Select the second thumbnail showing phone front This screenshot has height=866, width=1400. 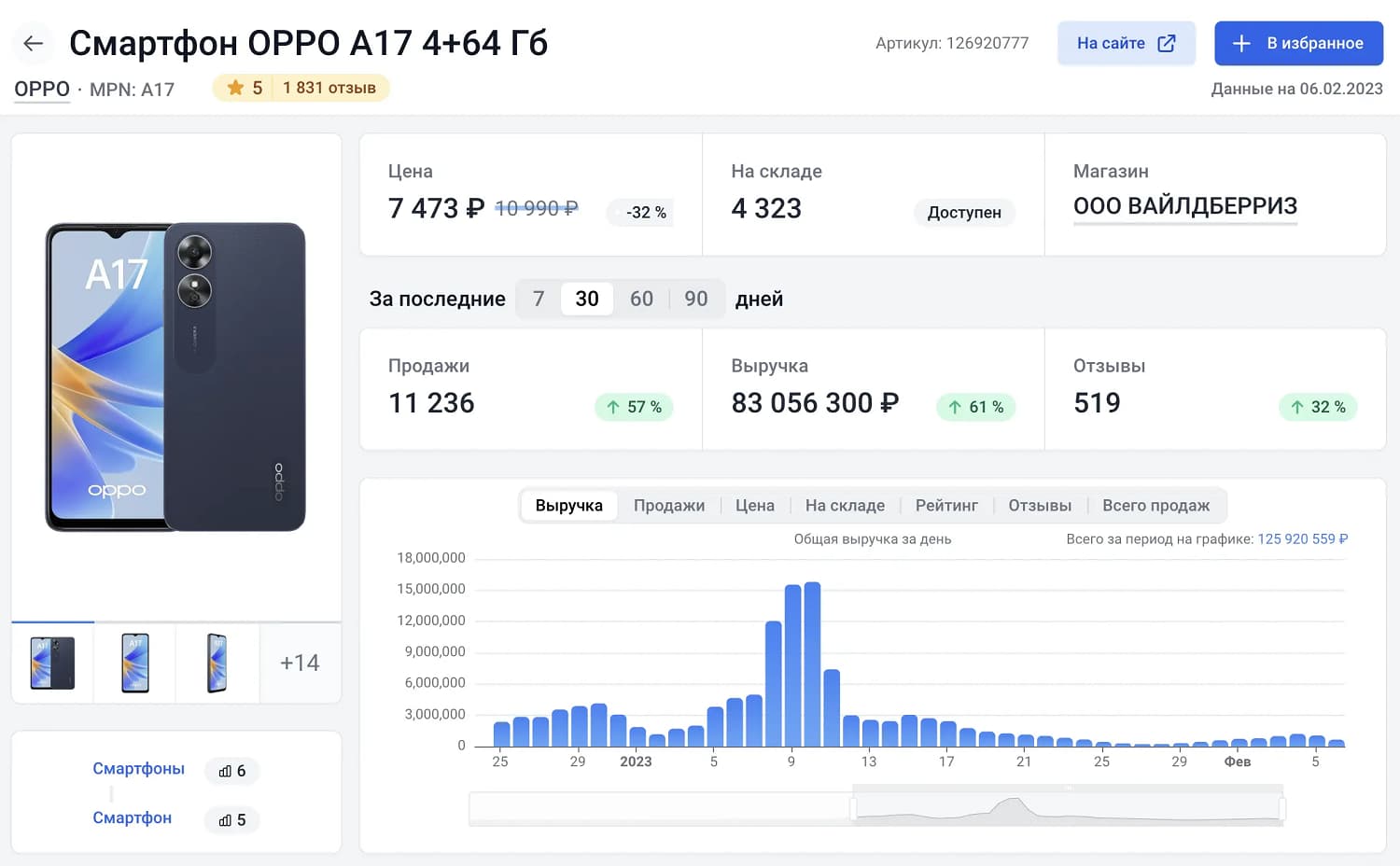point(134,663)
